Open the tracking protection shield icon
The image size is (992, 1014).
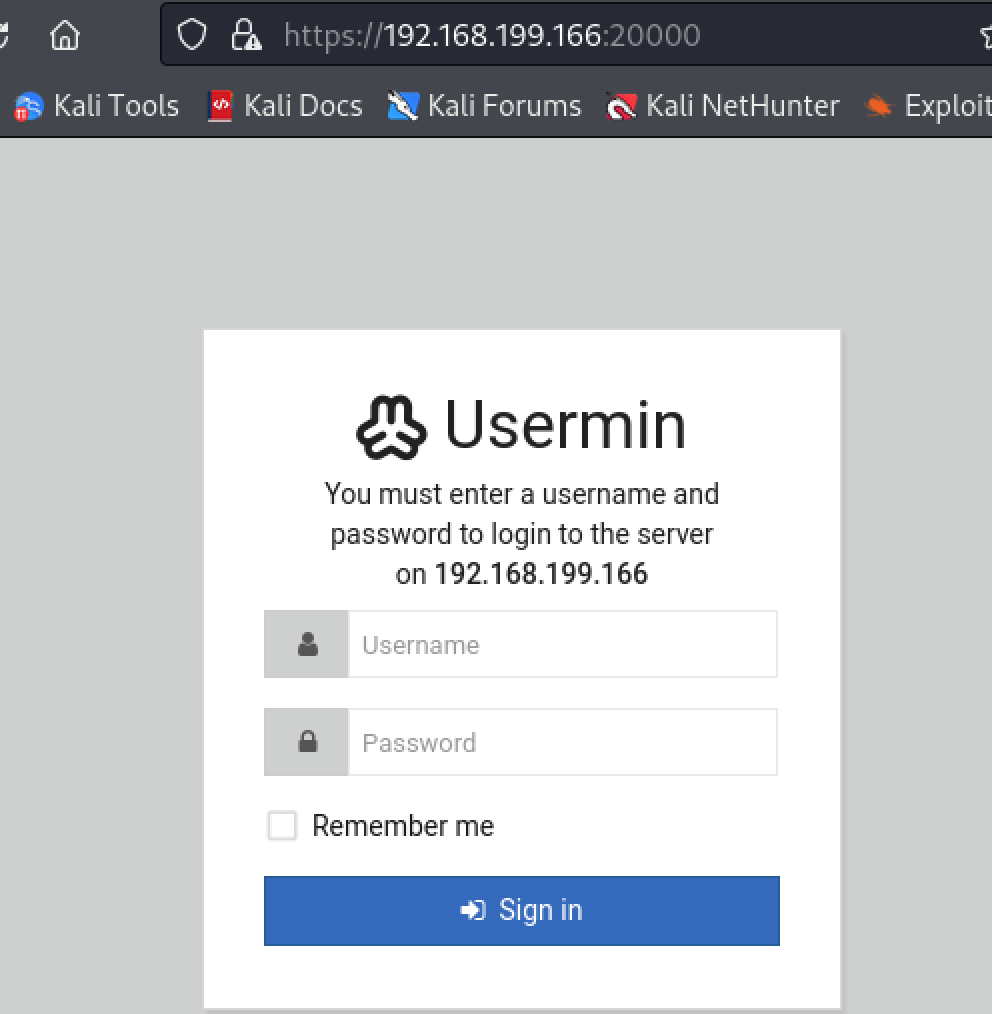coord(191,36)
